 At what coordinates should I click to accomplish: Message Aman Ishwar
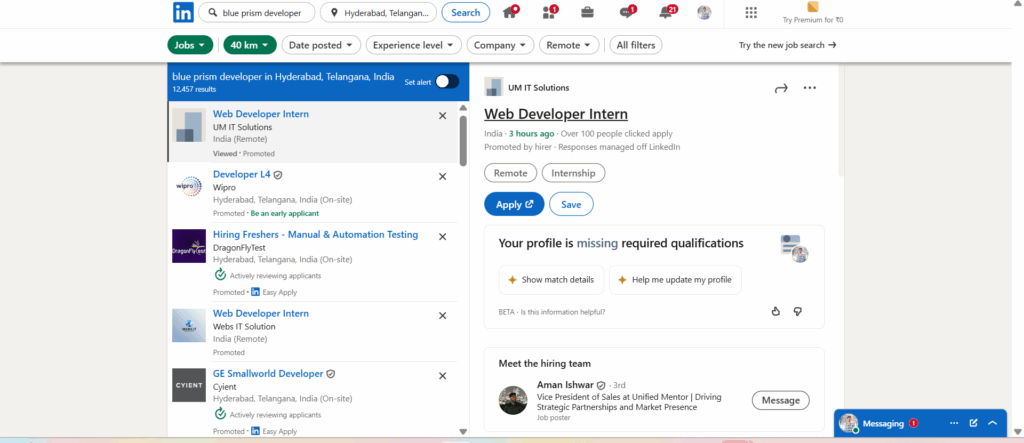780,401
